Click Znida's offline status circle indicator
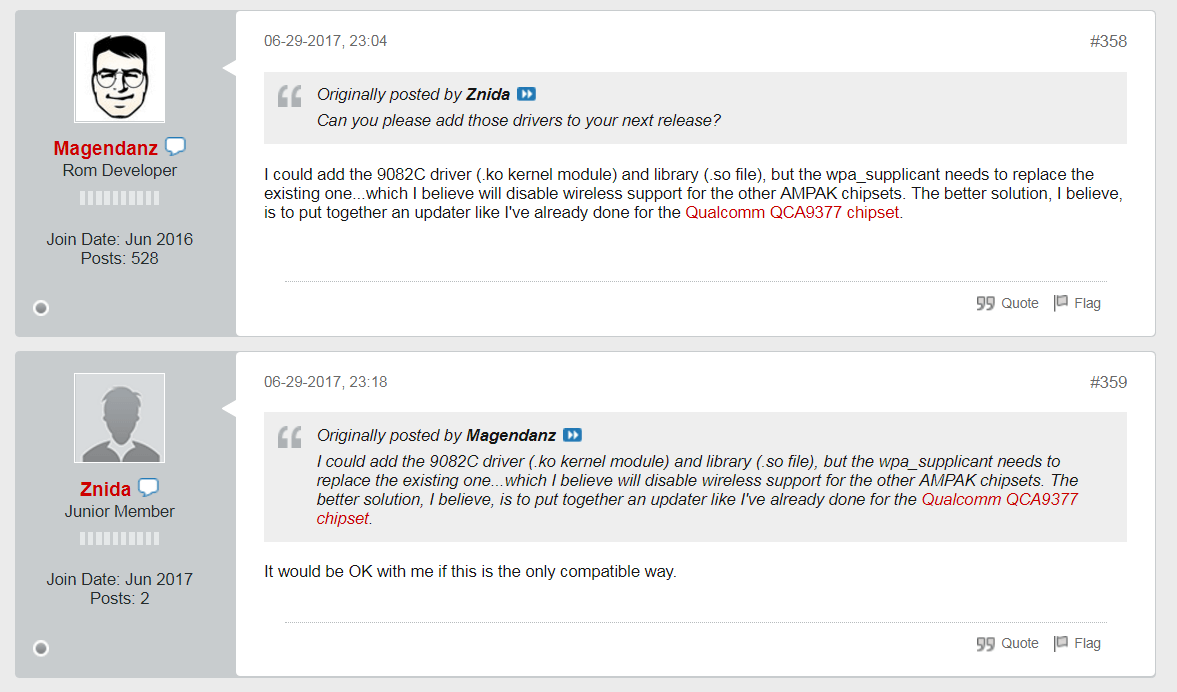The width and height of the screenshot is (1177, 692). [41, 648]
